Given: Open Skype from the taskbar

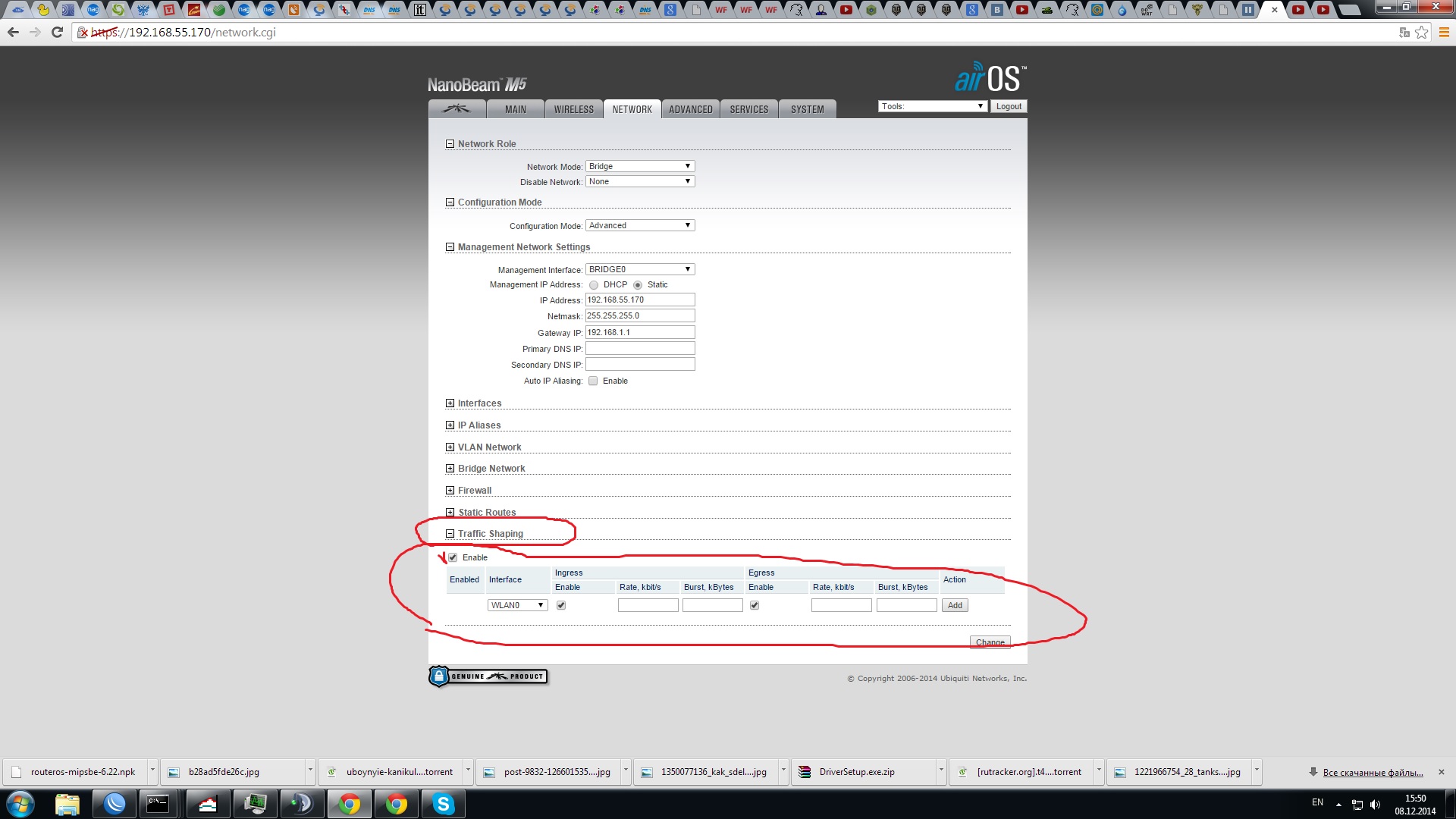Looking at the screenshot, I should (x=443, y=804).
